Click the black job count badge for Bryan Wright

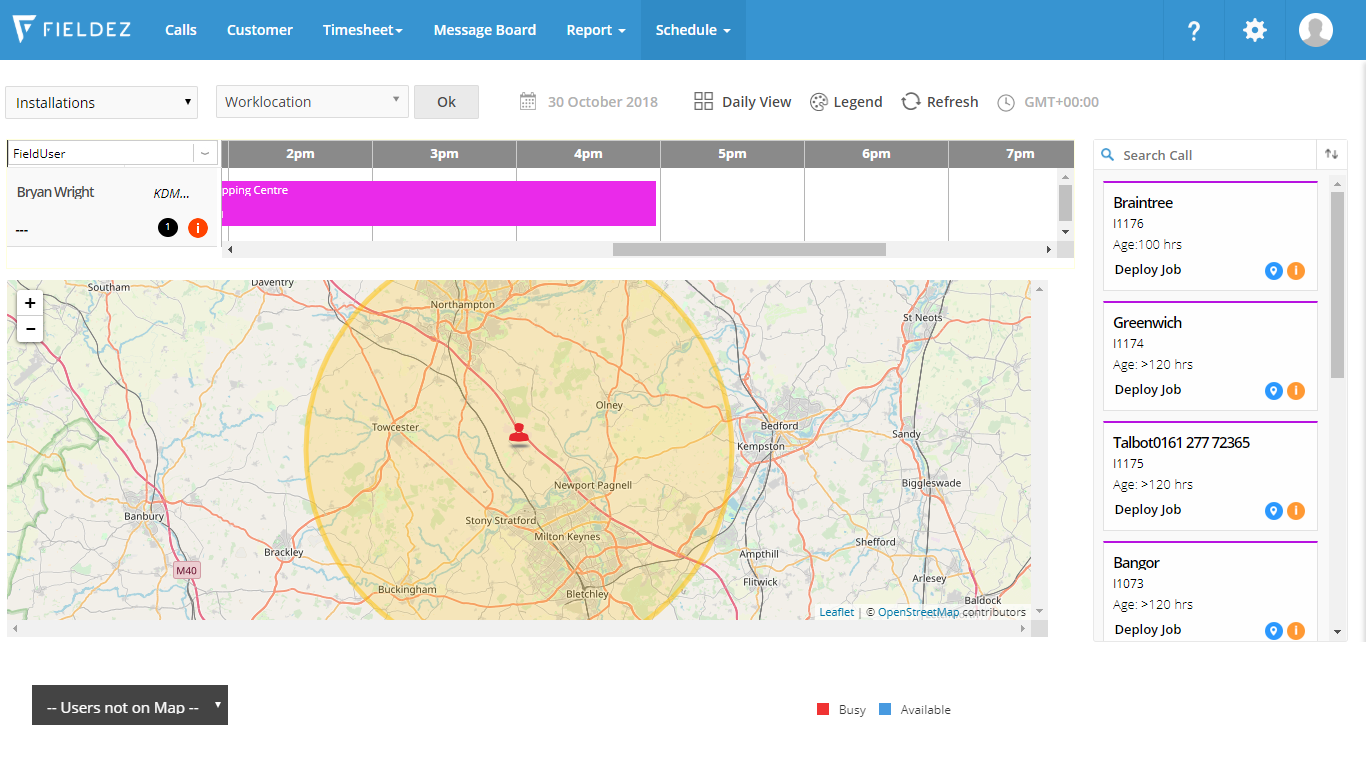click(x=167, y=227)
